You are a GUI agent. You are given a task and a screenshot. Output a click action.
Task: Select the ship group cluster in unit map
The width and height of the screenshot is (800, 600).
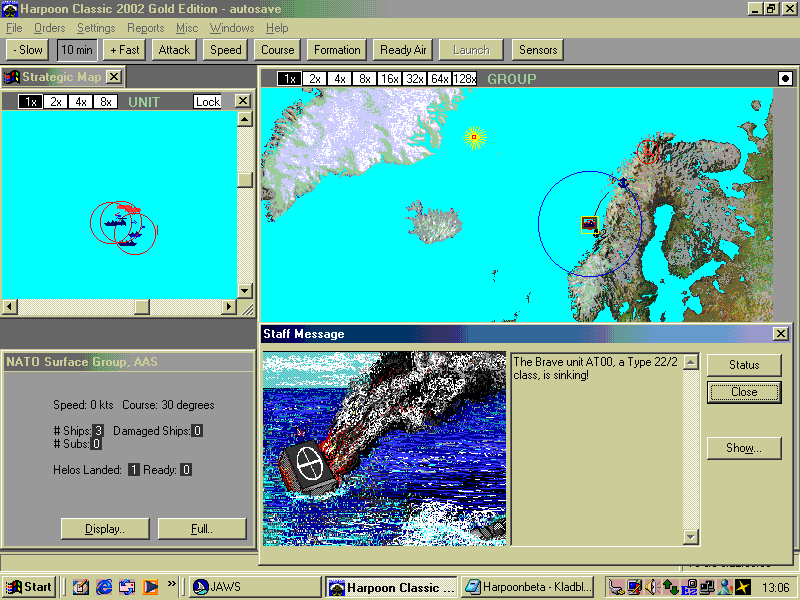coord(124,228)
